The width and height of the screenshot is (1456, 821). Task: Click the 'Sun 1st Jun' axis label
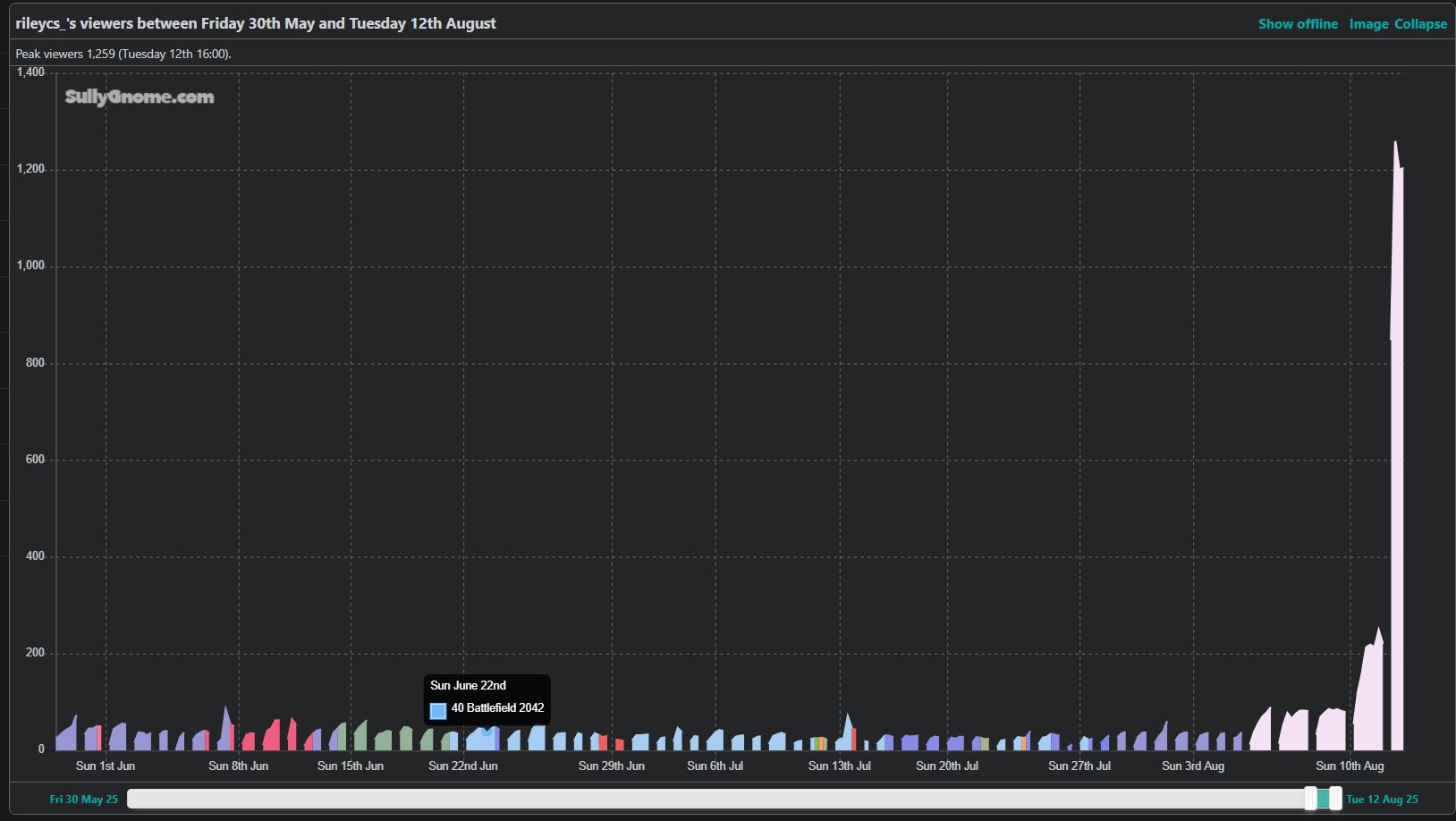(x=106, y=766)
